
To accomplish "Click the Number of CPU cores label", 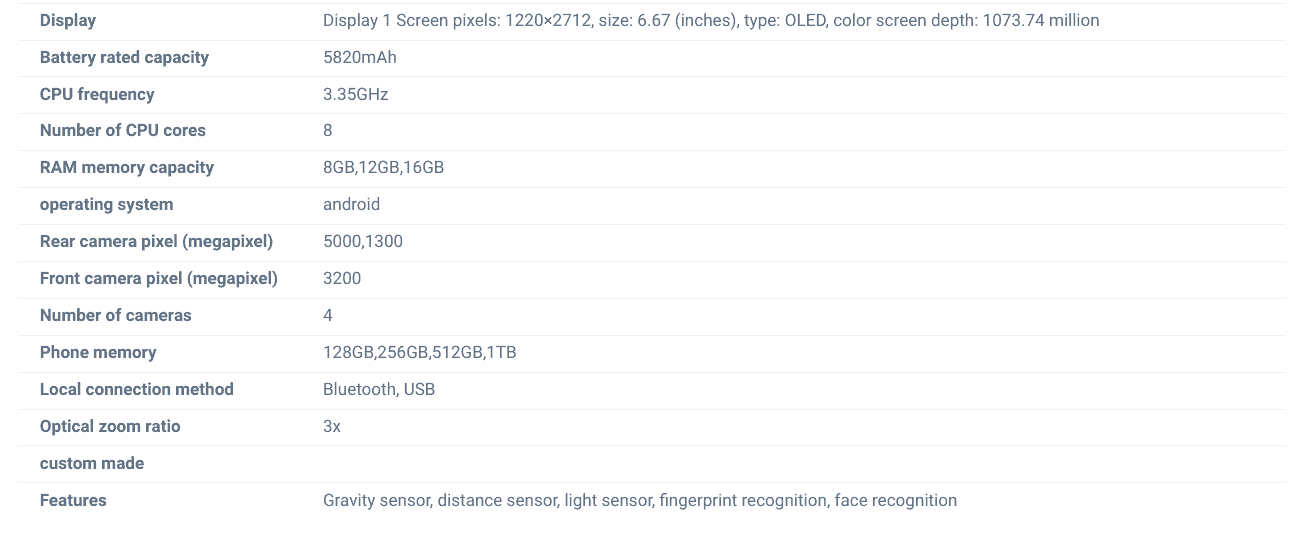I will [x=123, y=130].
